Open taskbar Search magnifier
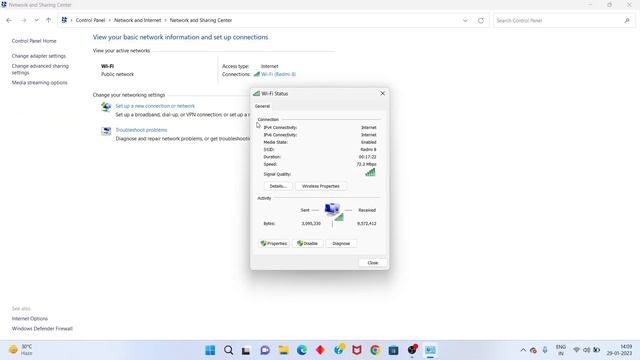 229,350
